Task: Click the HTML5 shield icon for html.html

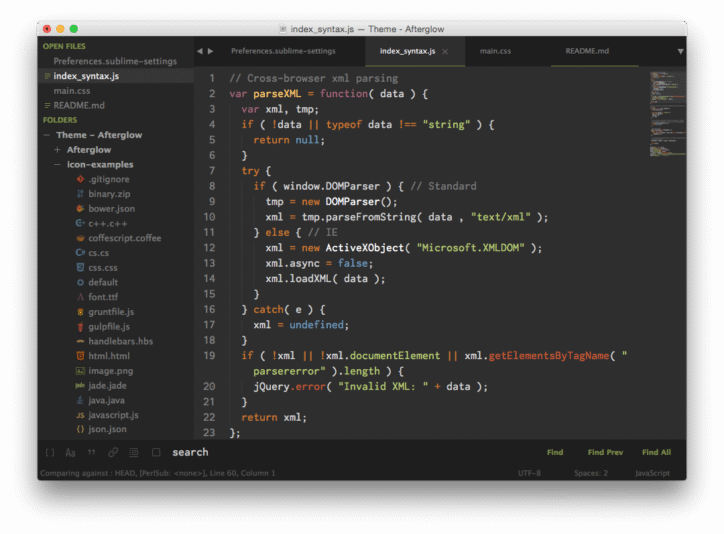Action: coord(80,356)
